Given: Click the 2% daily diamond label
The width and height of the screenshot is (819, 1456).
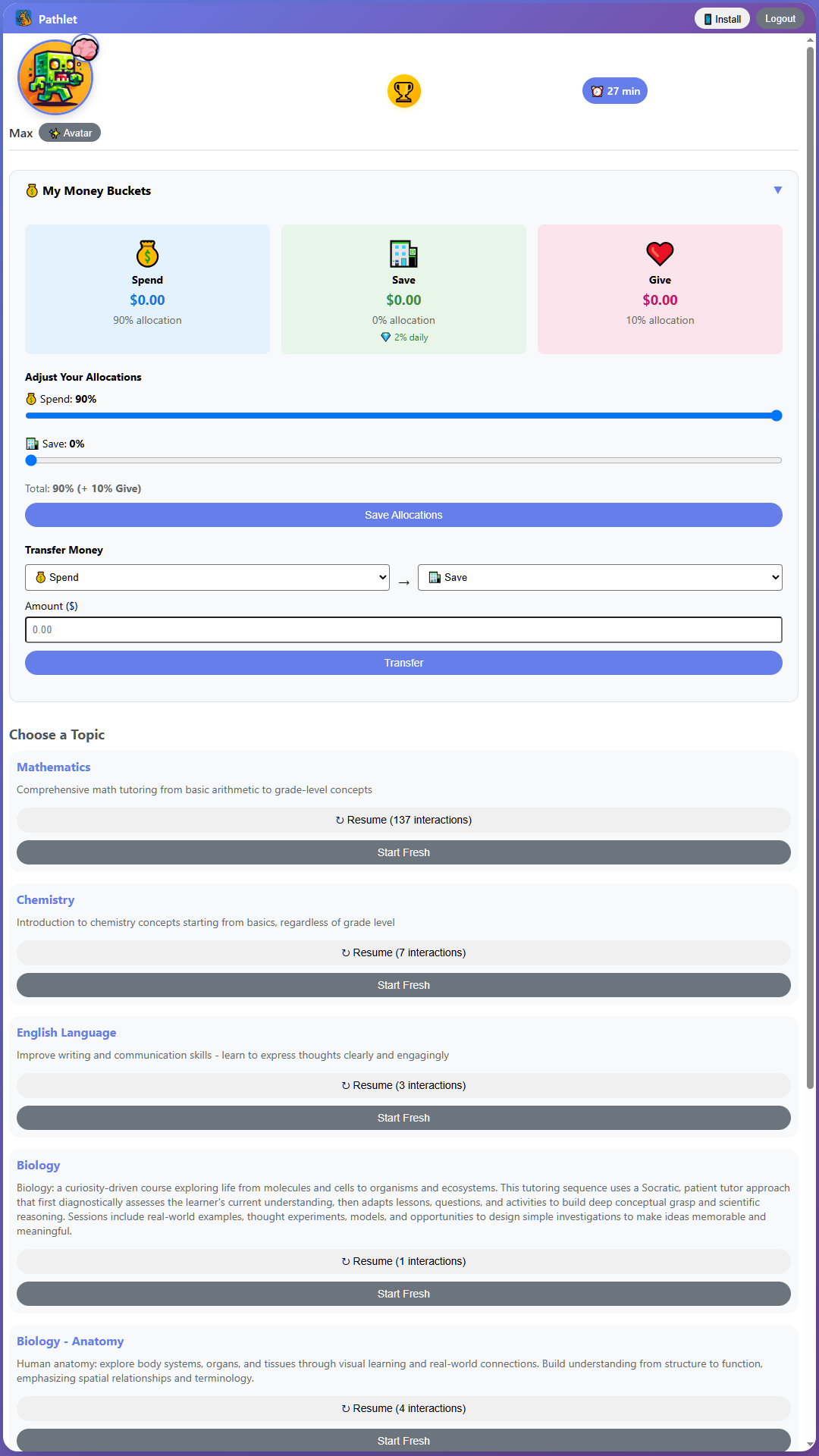Looking at the screenshot, I should (404, 337).
